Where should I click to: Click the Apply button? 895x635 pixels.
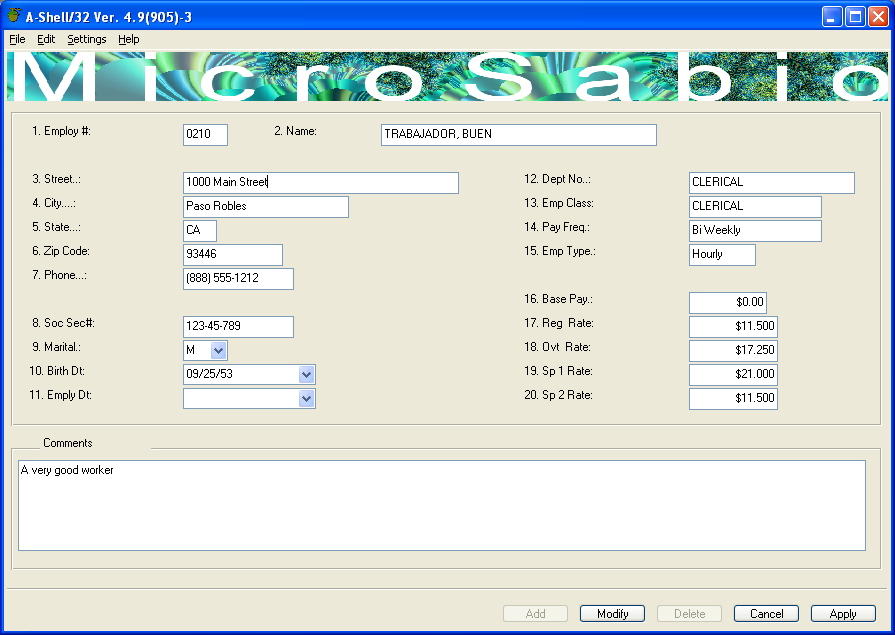(x=843, y=614)
